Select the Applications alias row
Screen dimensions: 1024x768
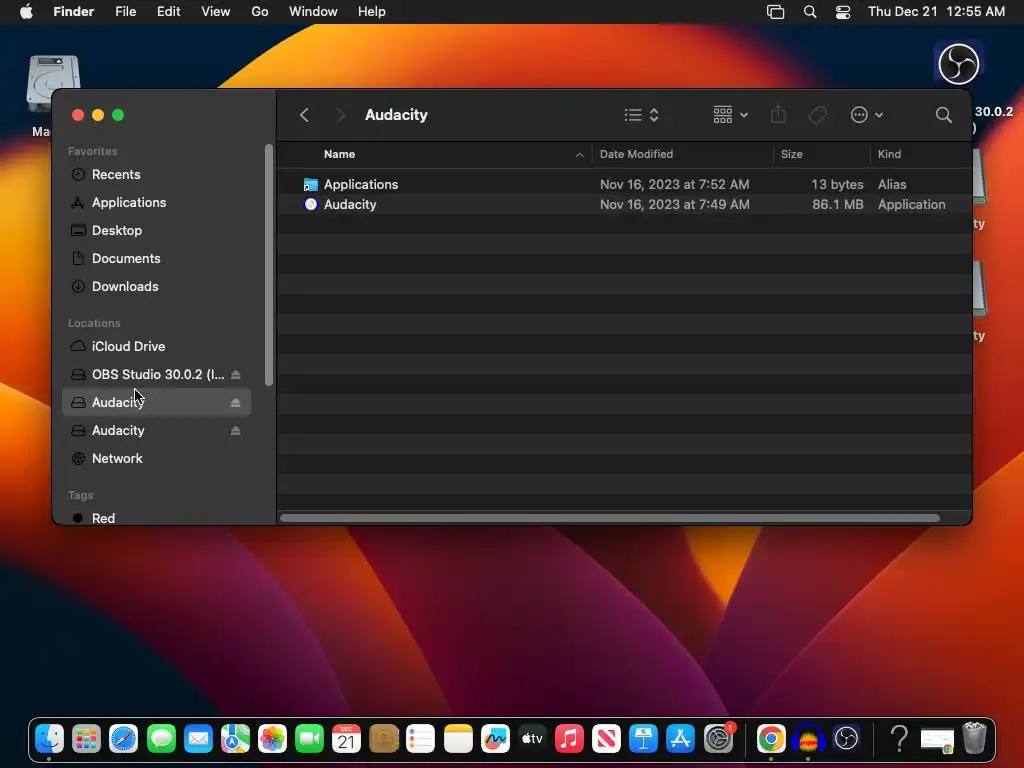pyautogui.click(x=624, y=184)
